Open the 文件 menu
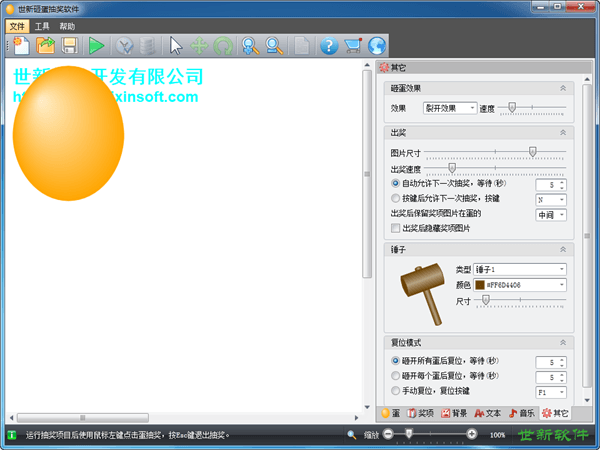 click(x=17, y=25)
